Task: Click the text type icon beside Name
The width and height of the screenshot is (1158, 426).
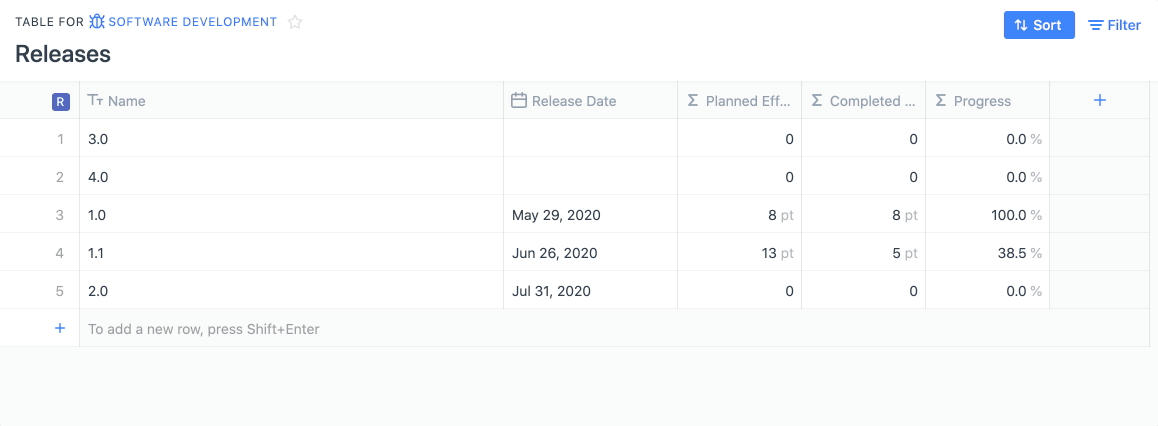Action: pyautogui.click(x=95, y=100)
